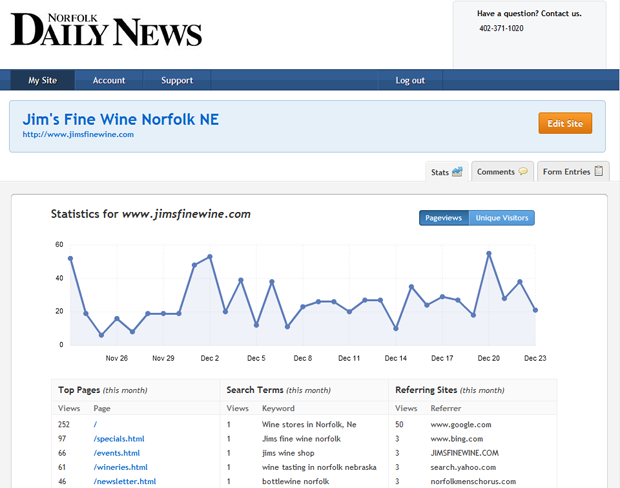Click JIMSFINEWINE.COM referrer entry
The image size is (620, 488).
[465, 453]
